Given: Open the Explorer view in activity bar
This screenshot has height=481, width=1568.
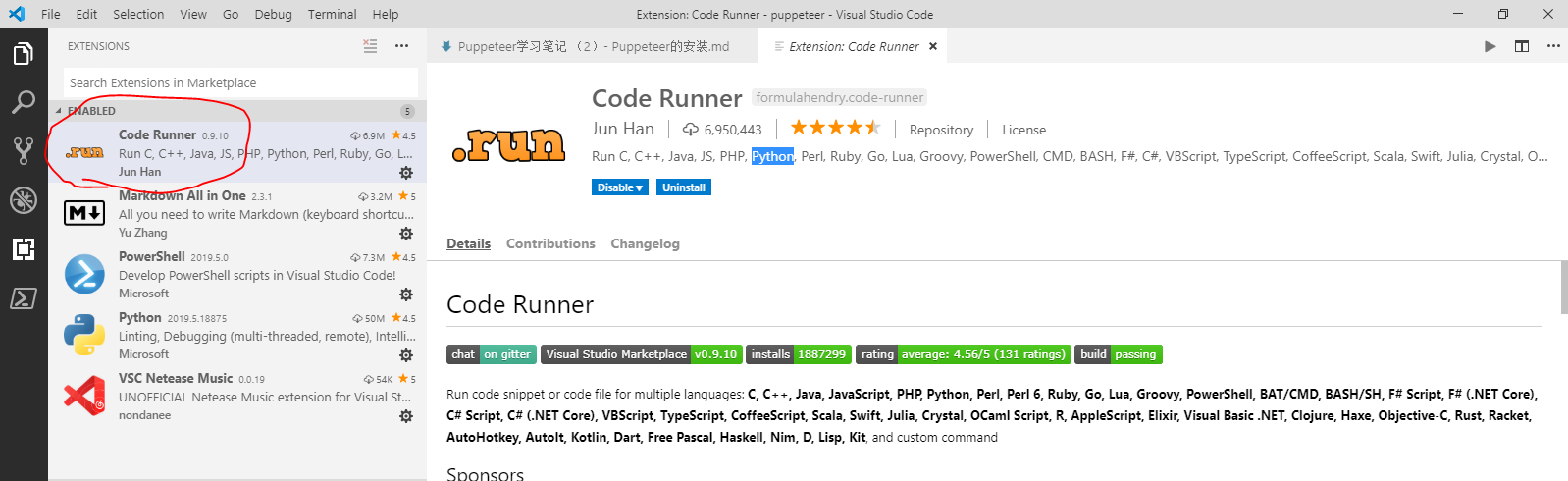Looking at the screenshot, I should [24, 53].
